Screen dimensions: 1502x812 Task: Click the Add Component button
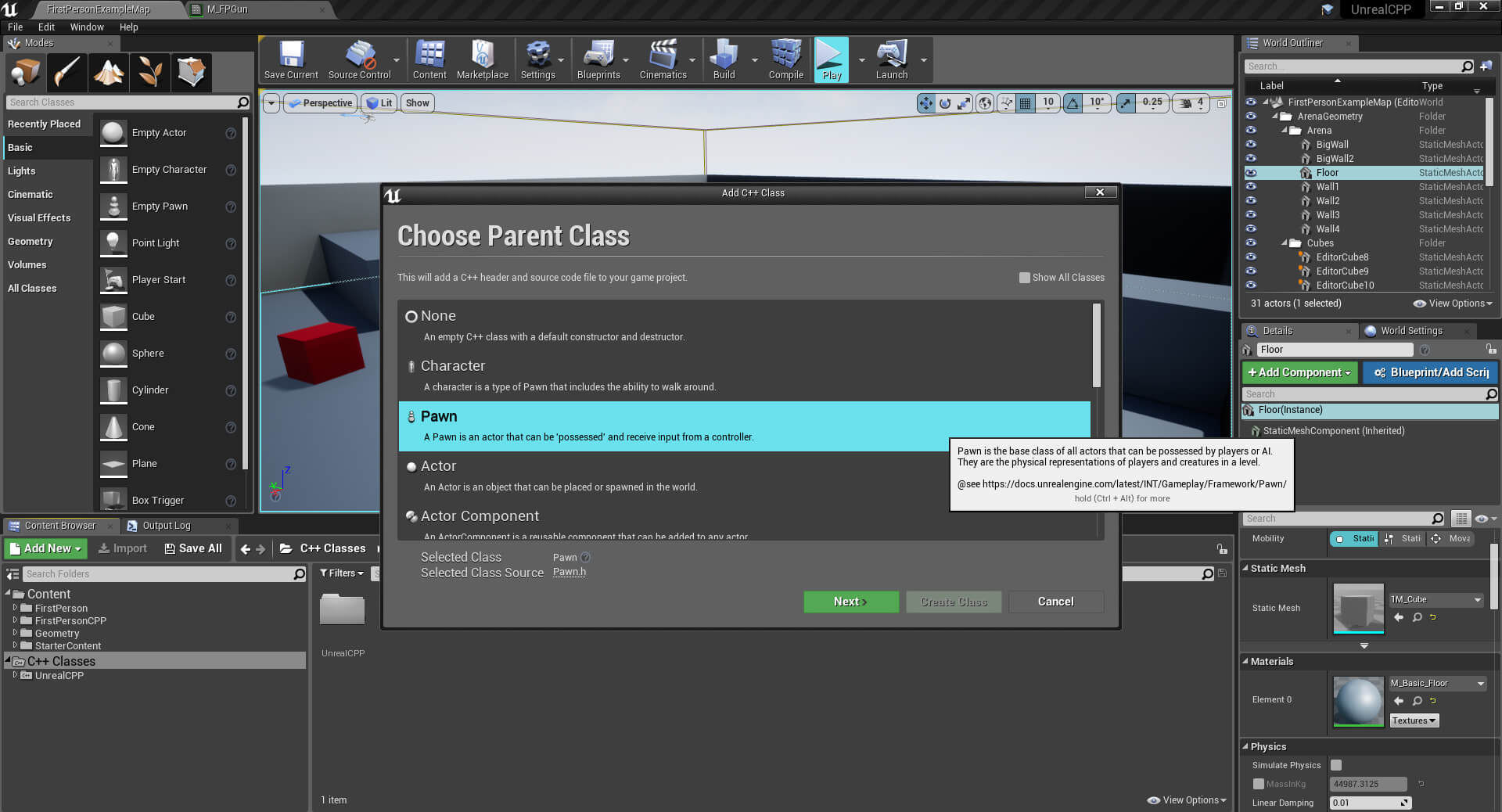click(x=1299, y=372)
